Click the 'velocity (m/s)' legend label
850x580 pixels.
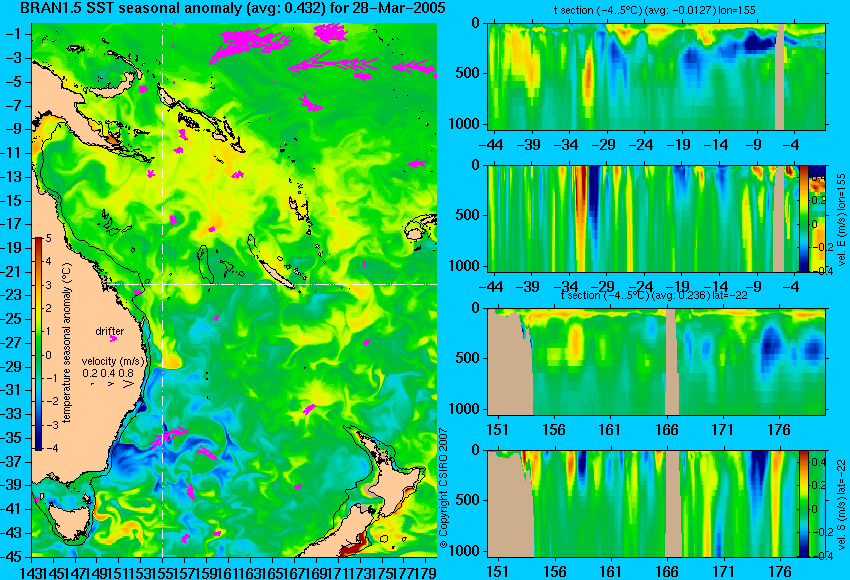tap(113, 361)
